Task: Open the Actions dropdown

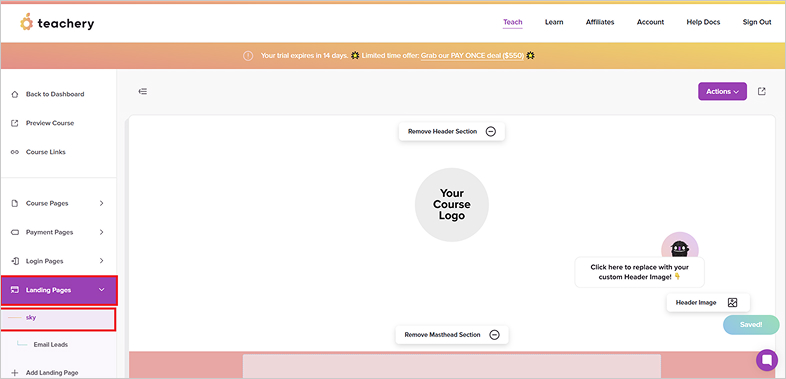Action: 722,91
